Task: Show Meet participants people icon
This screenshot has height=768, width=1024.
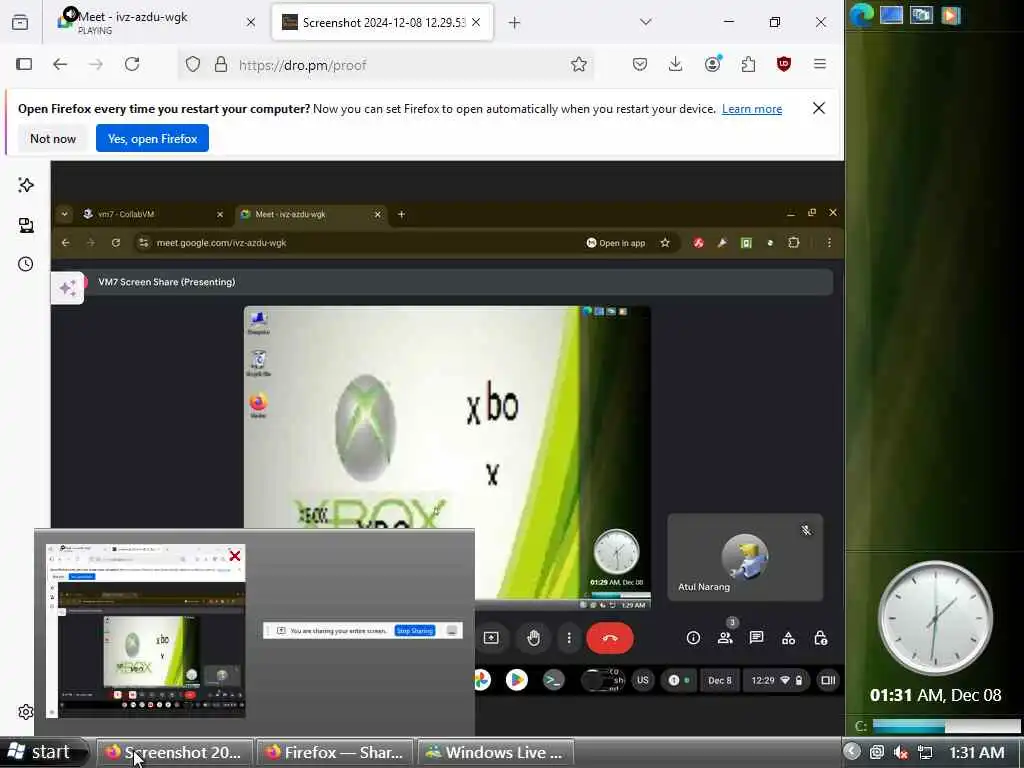Action: 725,638
